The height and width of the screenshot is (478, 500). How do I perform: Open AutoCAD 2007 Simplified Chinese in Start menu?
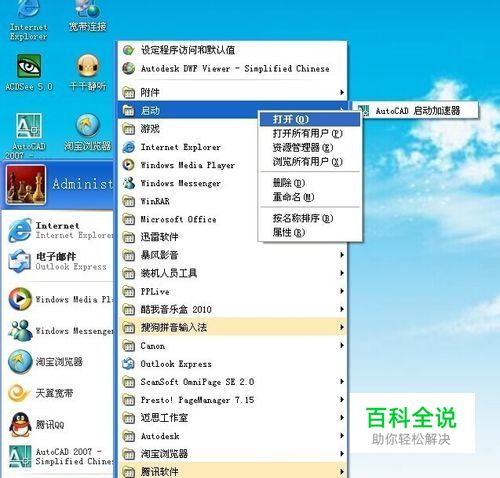pos(60,456)
